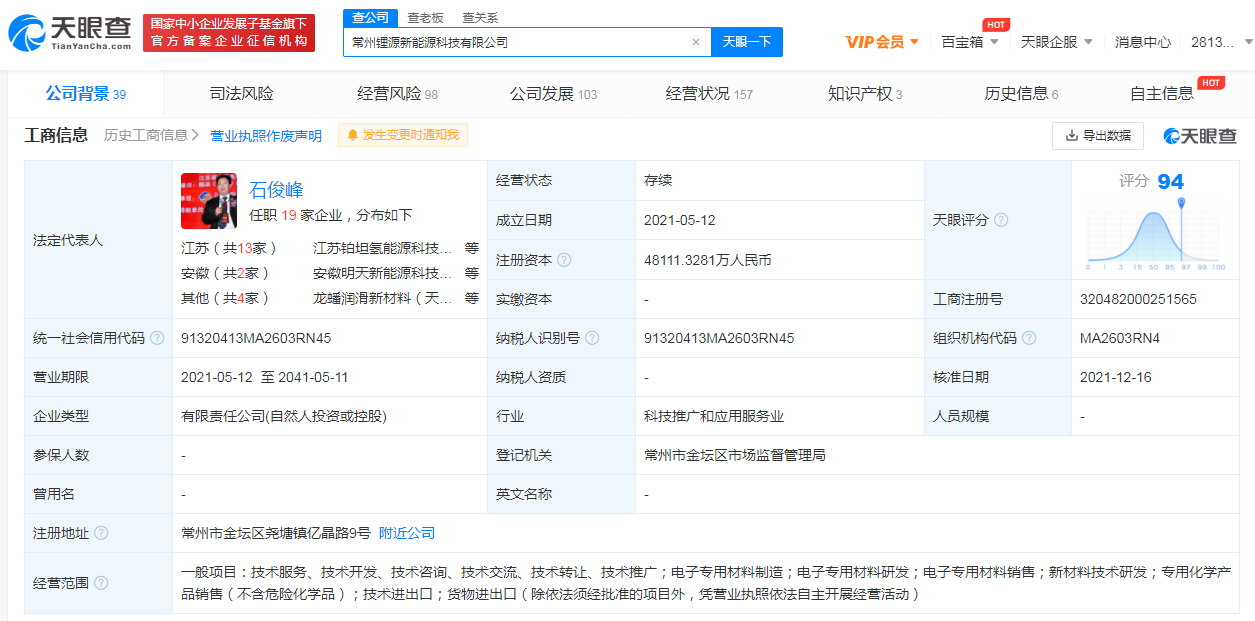Open 消息中心
Image resolution: width=1255 pixels, height=621 pixels.
click(x=1143, y=42)
